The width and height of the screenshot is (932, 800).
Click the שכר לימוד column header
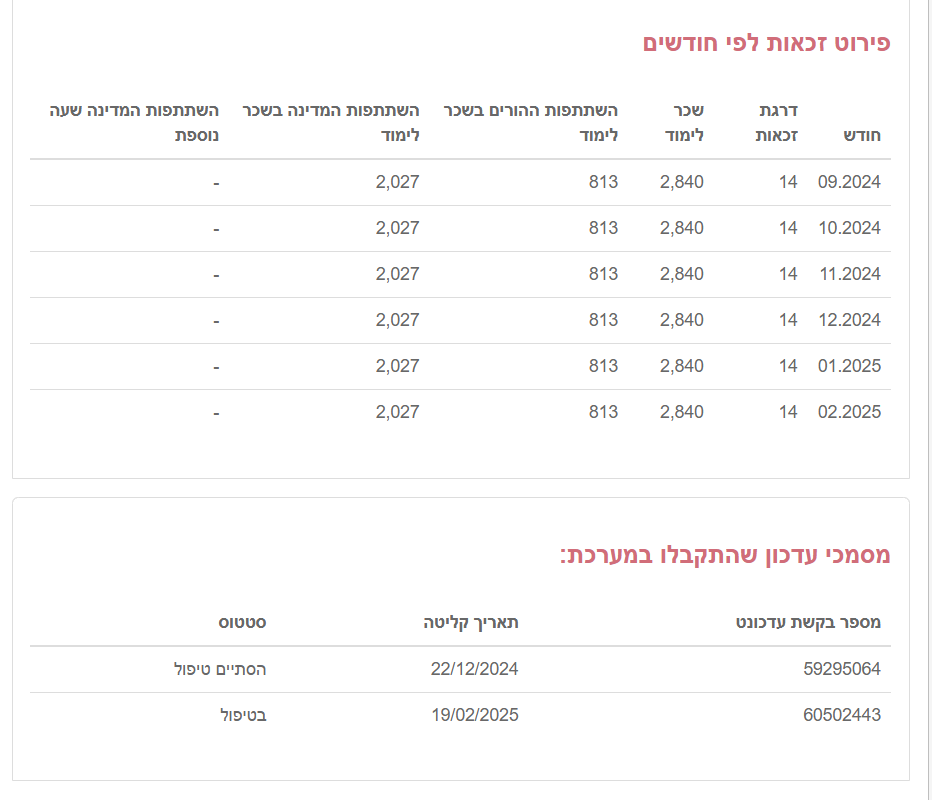684,123
